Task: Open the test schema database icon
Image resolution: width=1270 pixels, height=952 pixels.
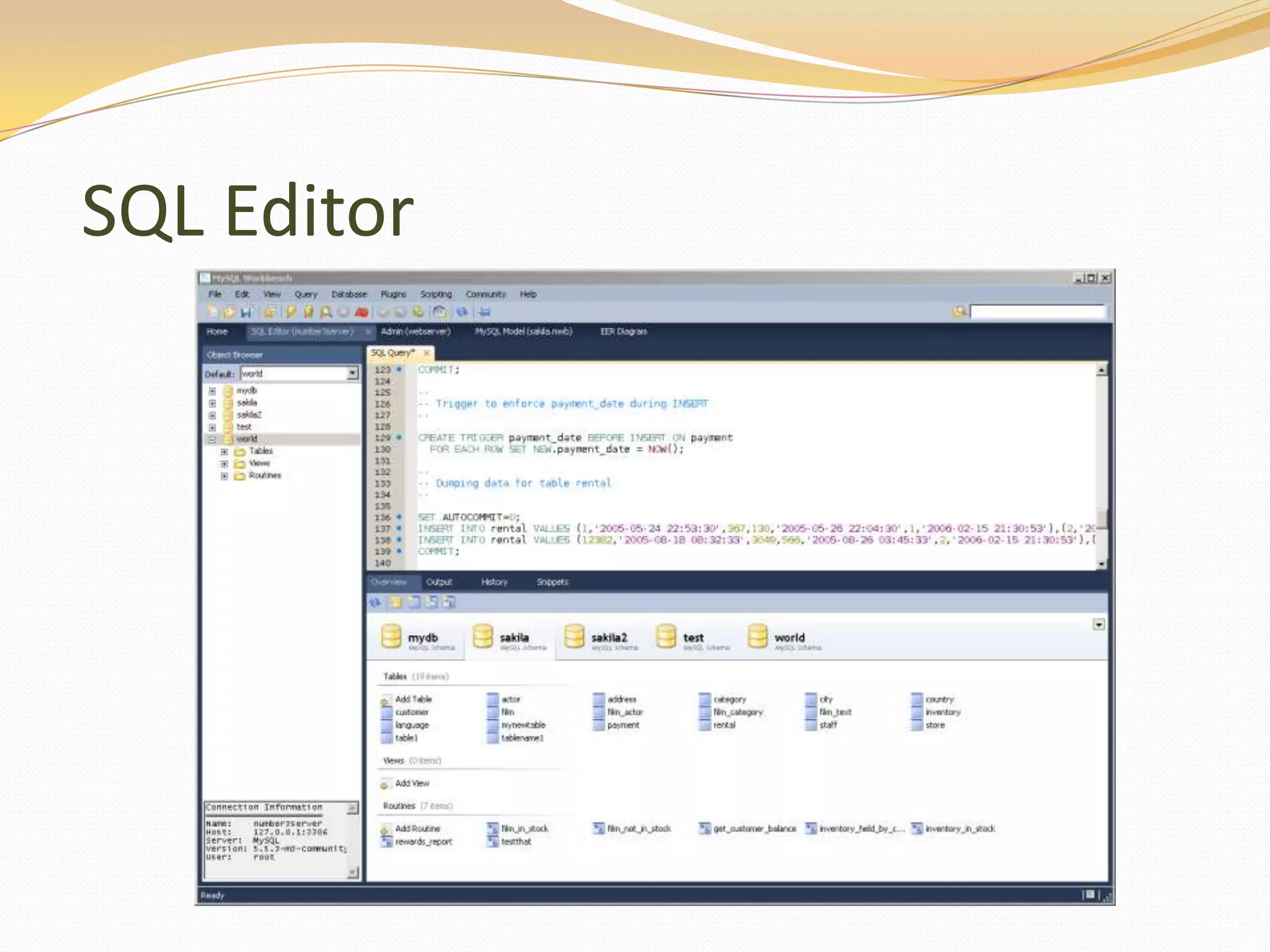Action: point(666,637)
